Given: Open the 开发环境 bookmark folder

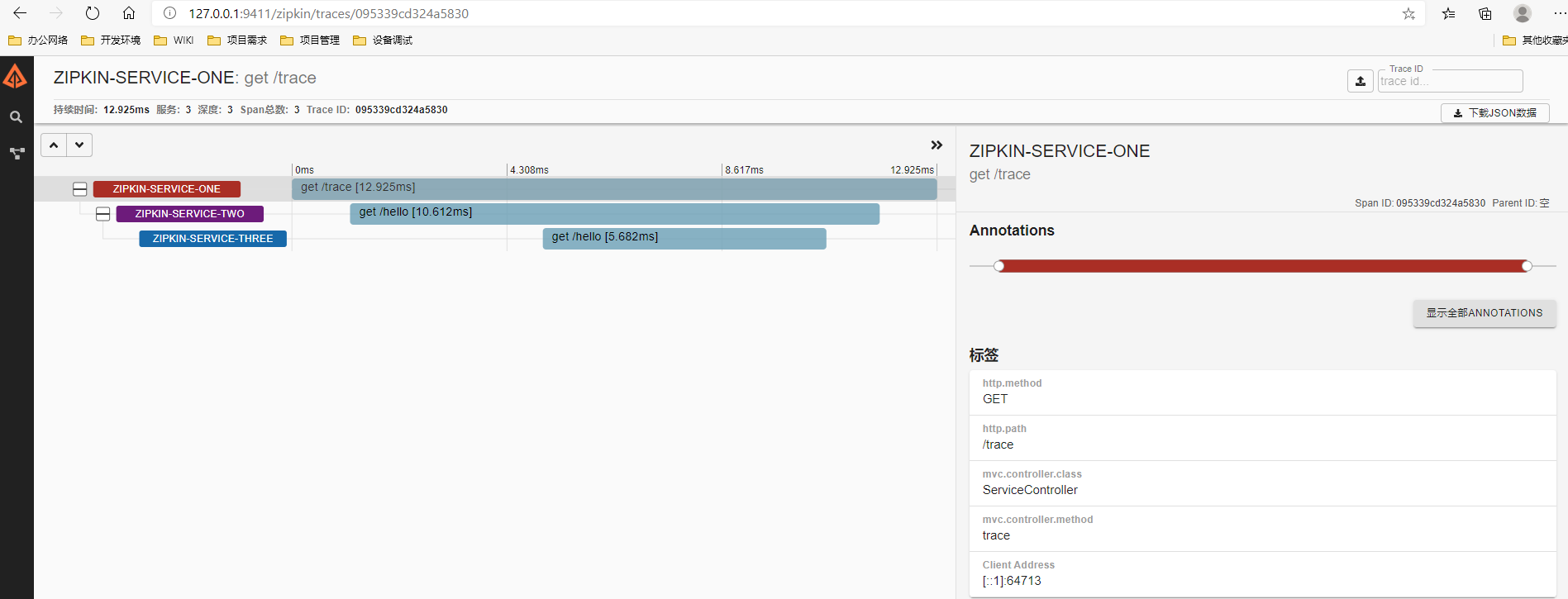Looking at the screenshot, I should coord(111,40).
